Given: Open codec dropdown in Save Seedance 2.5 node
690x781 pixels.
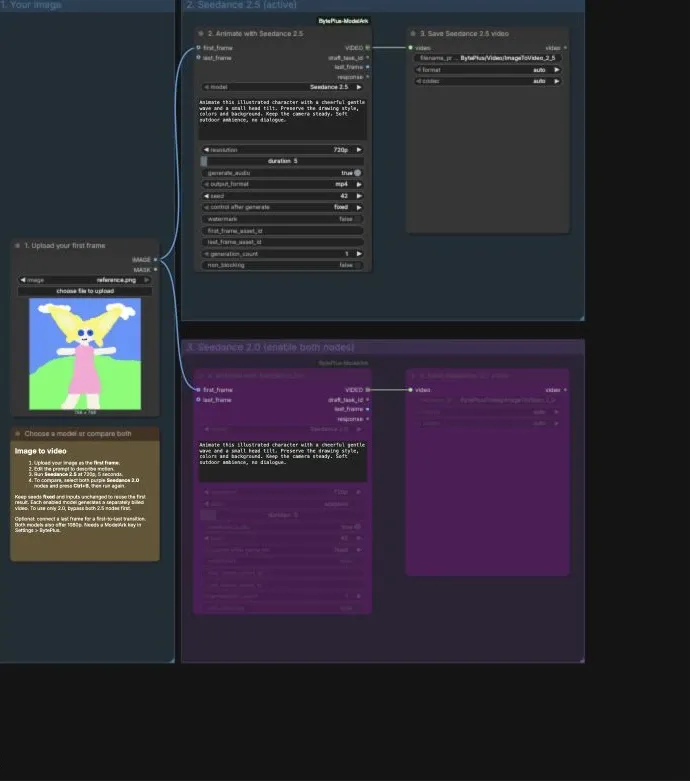Looking at the screenshot, I should click(x=487, y=81).
